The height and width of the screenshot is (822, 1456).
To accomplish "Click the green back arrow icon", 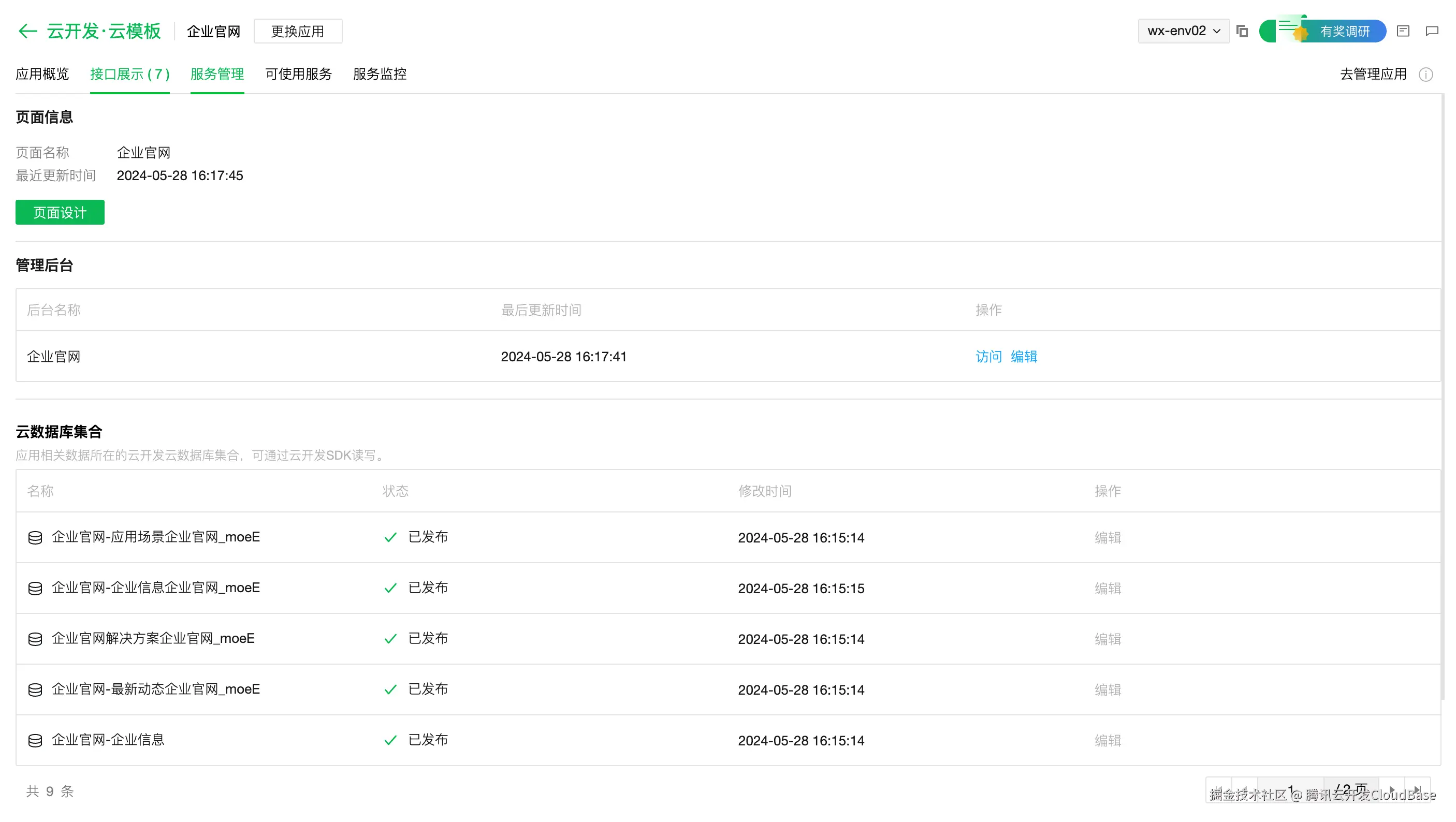I will pyautogui.click(x=27, y=31).
